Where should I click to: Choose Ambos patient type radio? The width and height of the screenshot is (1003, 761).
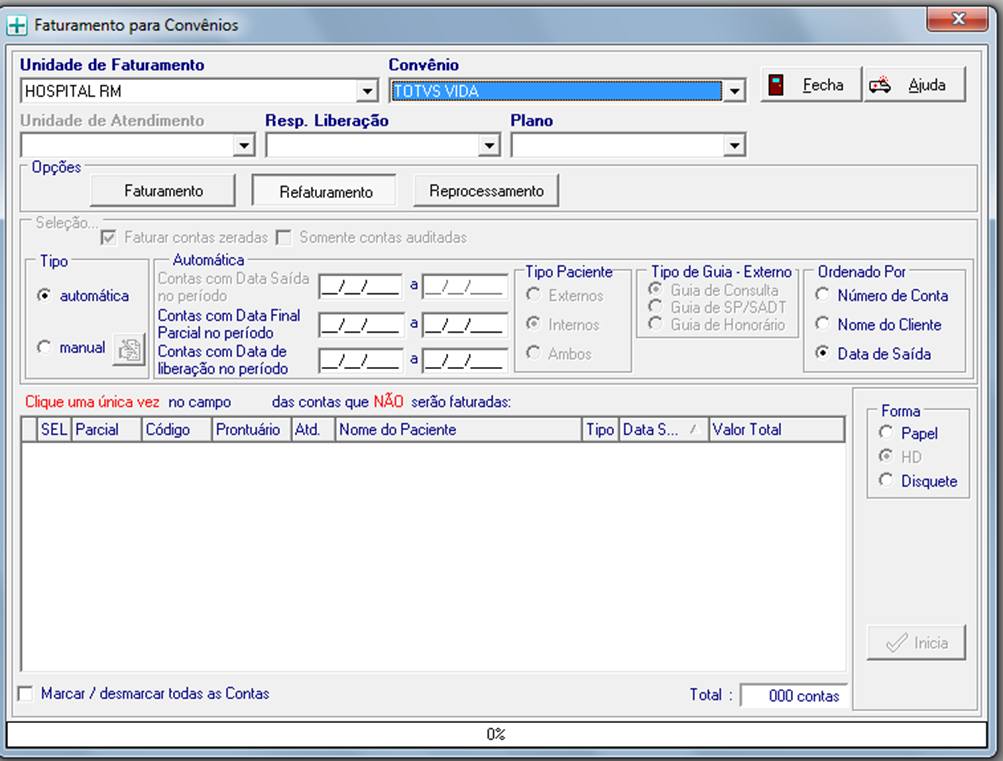[533, 352]
